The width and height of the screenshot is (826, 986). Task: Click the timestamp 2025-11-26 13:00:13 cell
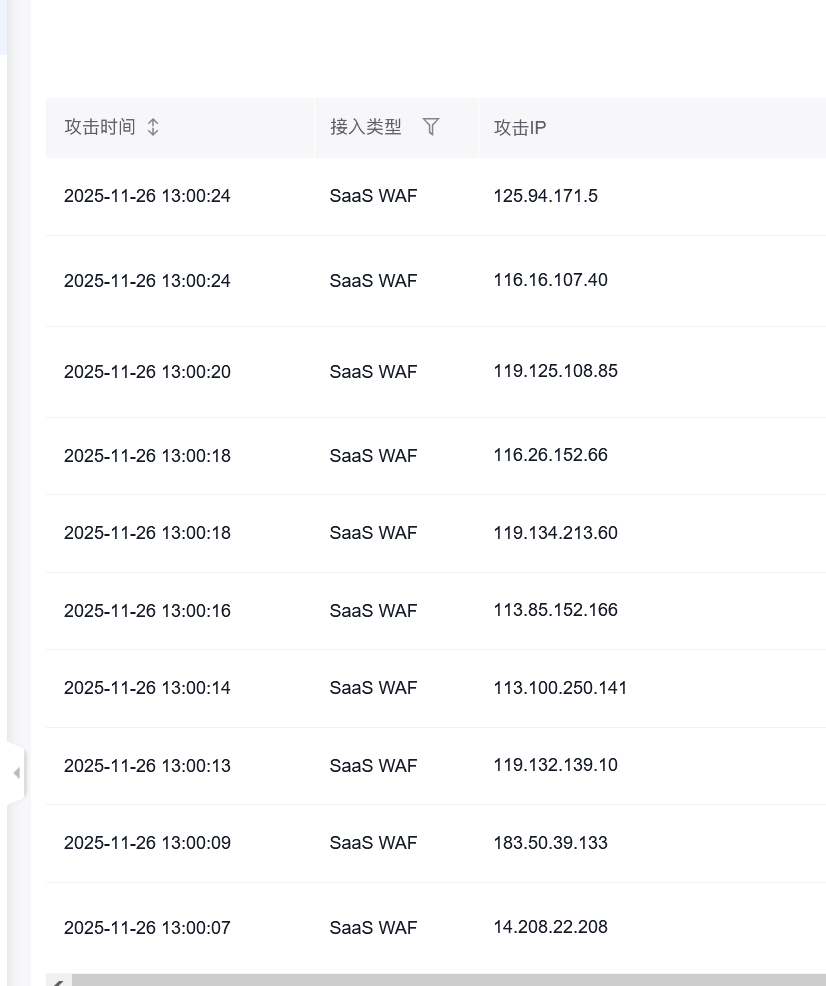point(147,765)
